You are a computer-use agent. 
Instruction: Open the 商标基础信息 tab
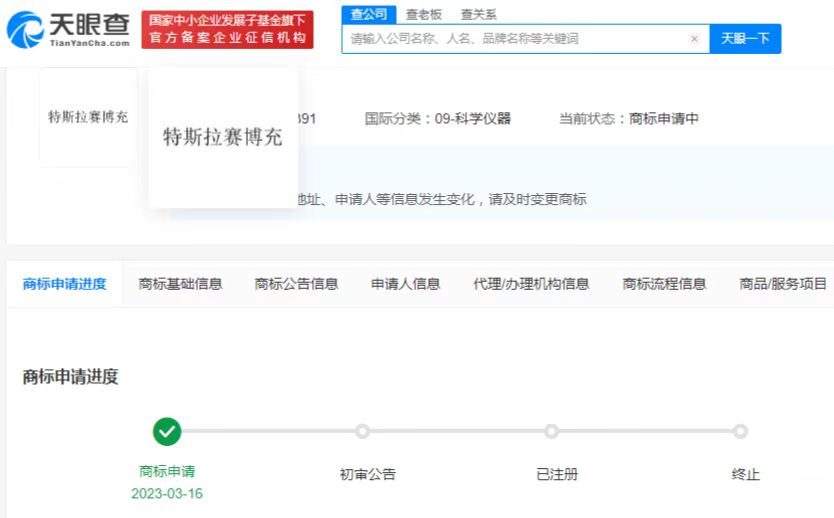point(180,284)
